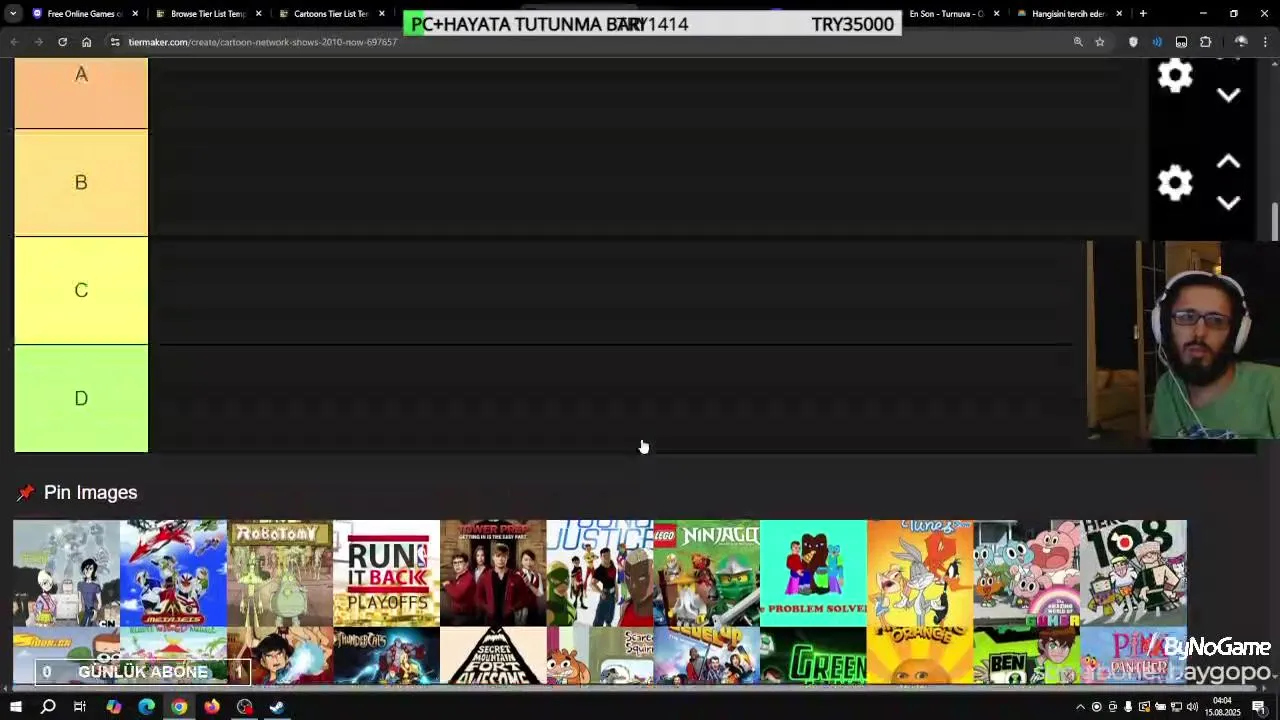Open Steam from taskbar

(x=277, y=707)
